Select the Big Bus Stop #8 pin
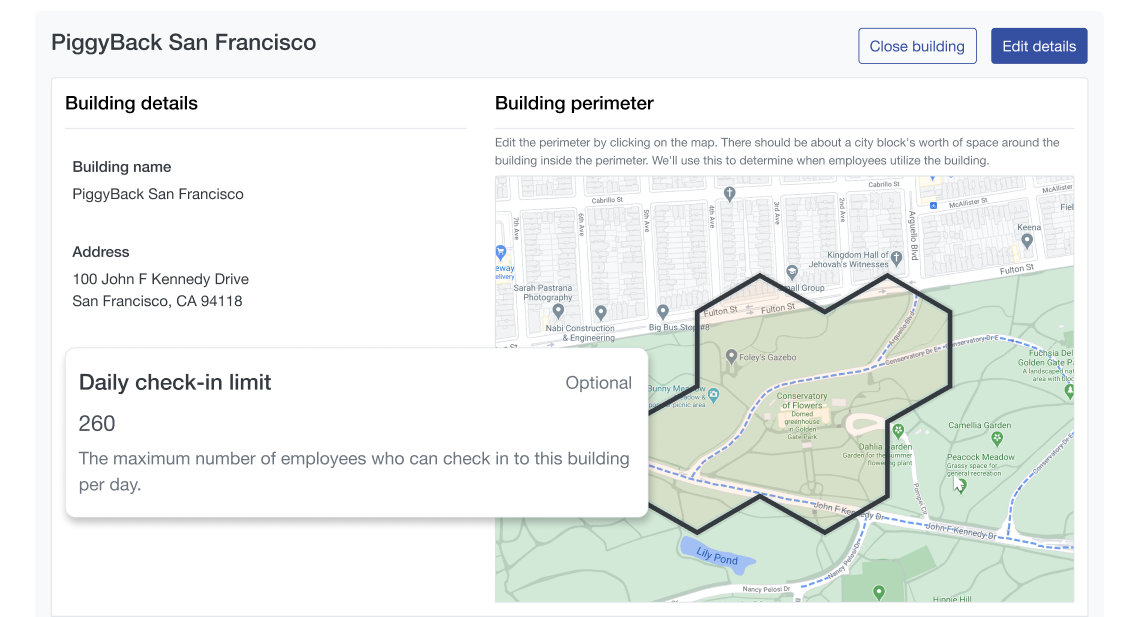The height and width of the screenshot is (617, 1140). click(662, 312)
